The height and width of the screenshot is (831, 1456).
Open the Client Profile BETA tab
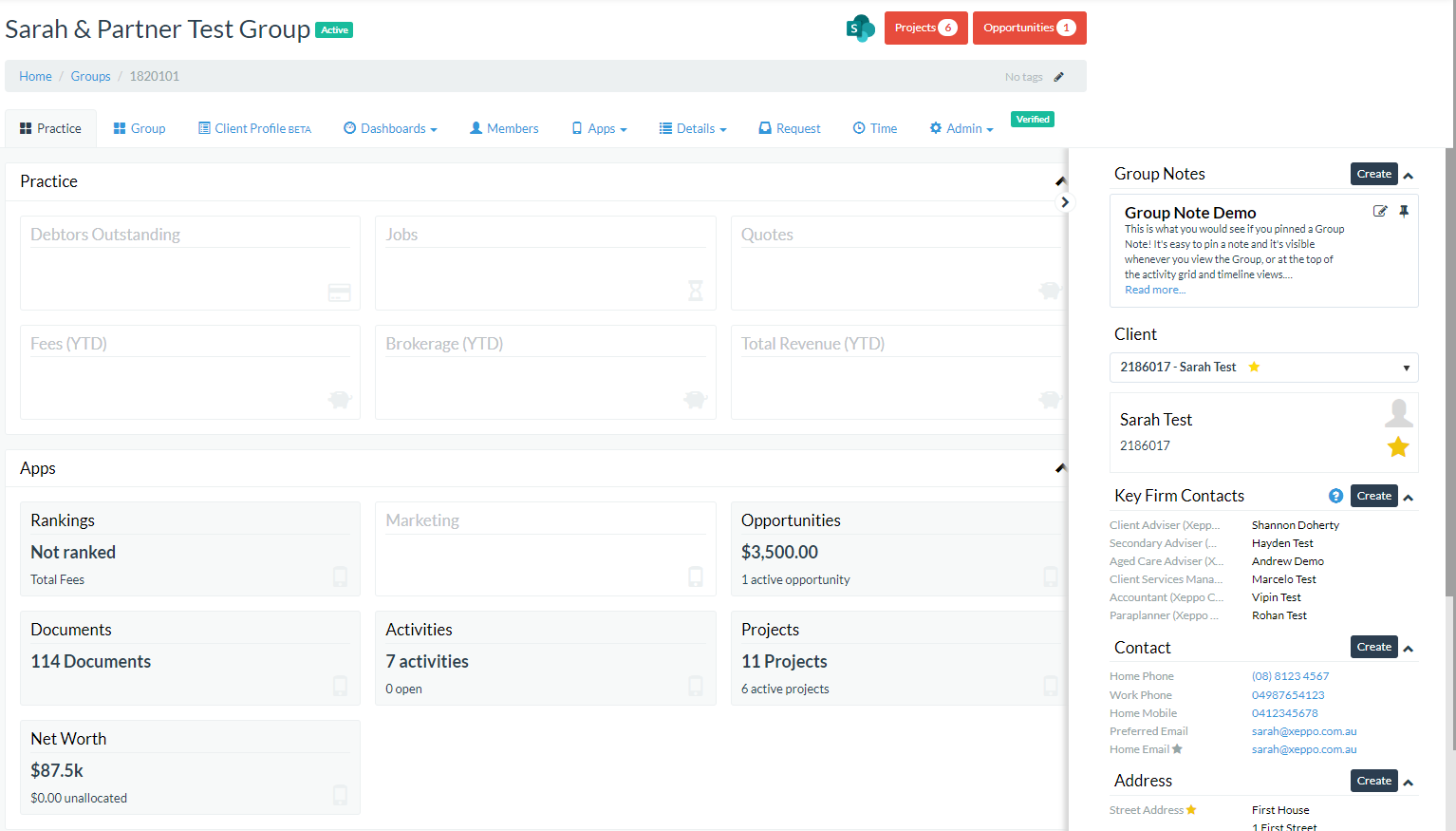[x=254, y=128]
